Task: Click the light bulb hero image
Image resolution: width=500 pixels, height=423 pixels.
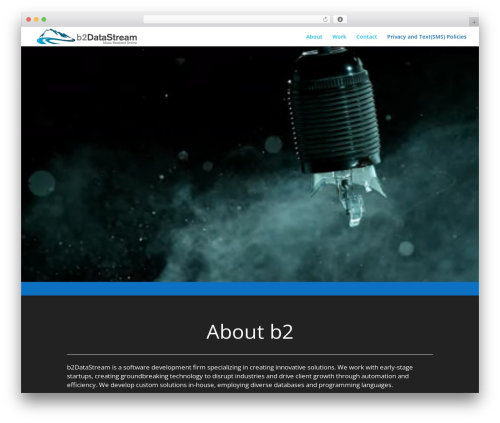Action: coord(250,164)
